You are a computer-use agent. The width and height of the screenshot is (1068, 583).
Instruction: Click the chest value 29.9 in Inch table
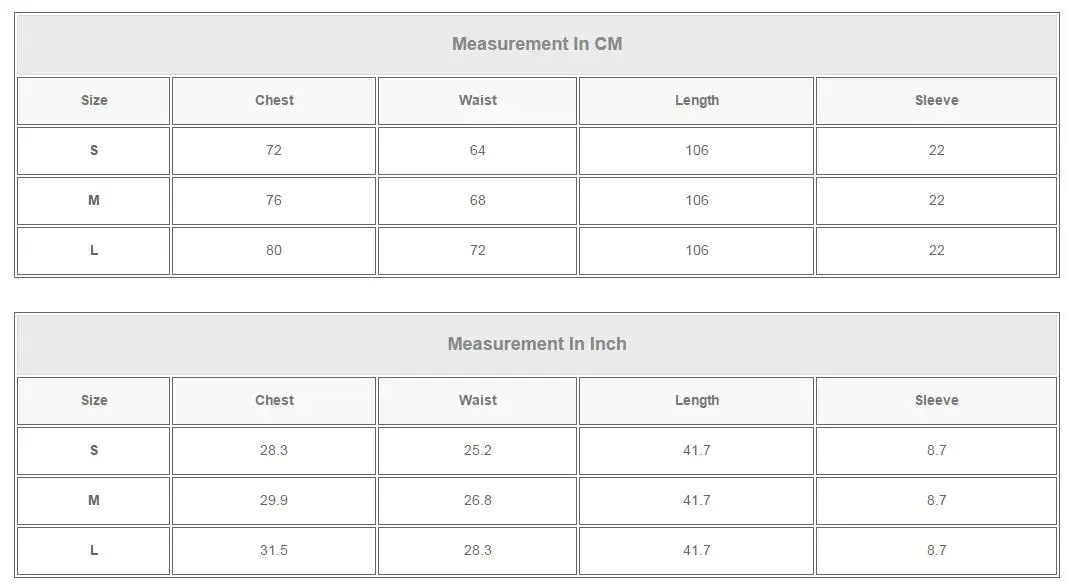point(274,500)
